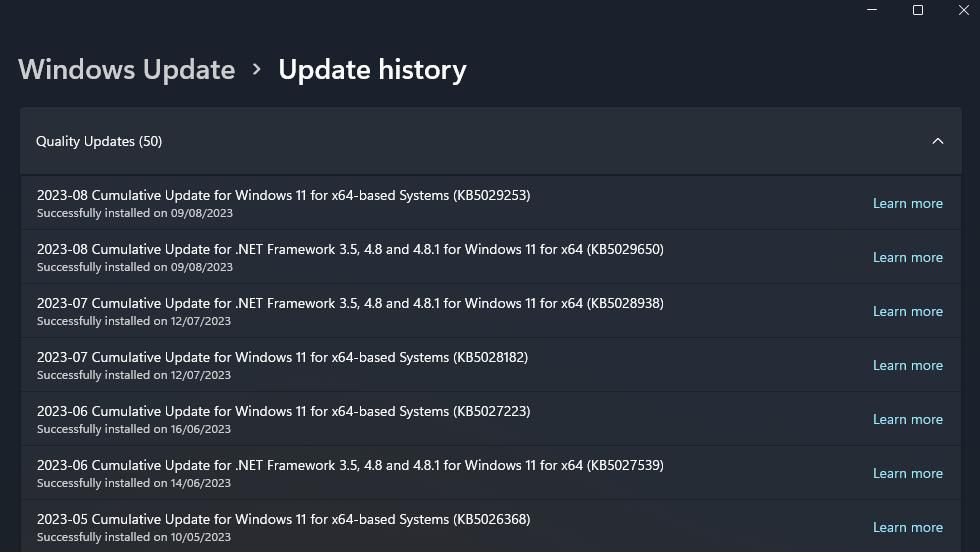This screenshot has height=552, width=980.
Task: Open Learn more for KB5028938
Action: click(907, 311)
